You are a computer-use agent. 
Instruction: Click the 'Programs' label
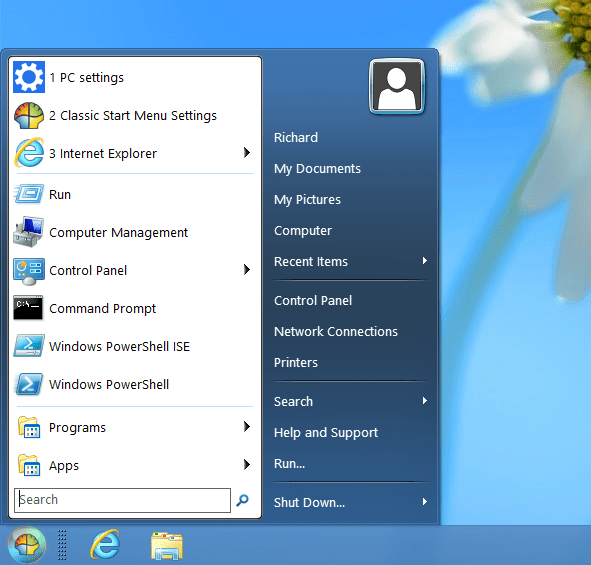point(77,428)
